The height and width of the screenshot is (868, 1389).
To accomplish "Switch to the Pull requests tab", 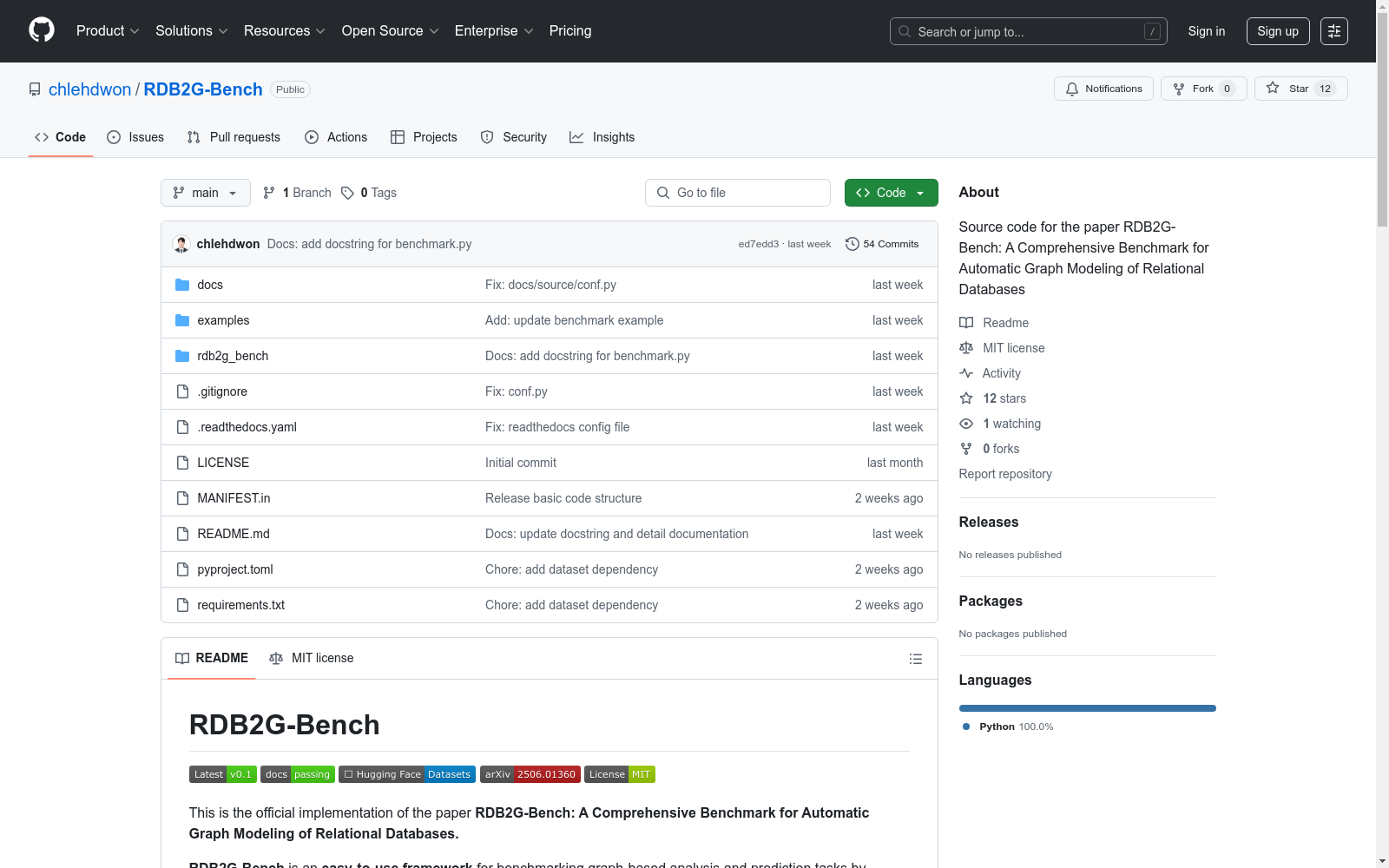I will point(234,137).
